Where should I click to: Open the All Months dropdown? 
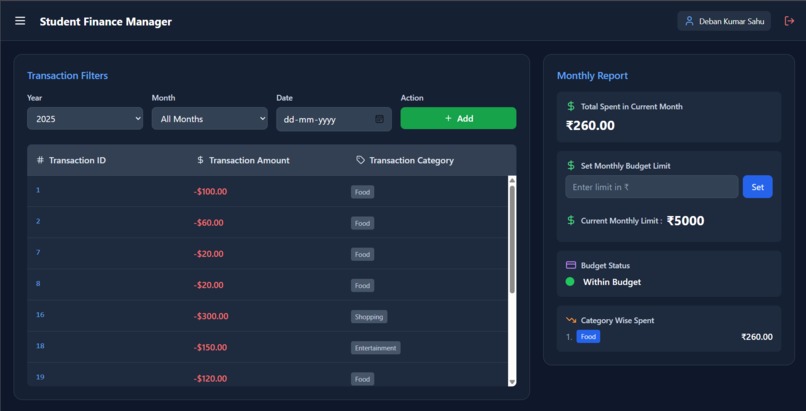click(x=210, y=119)
